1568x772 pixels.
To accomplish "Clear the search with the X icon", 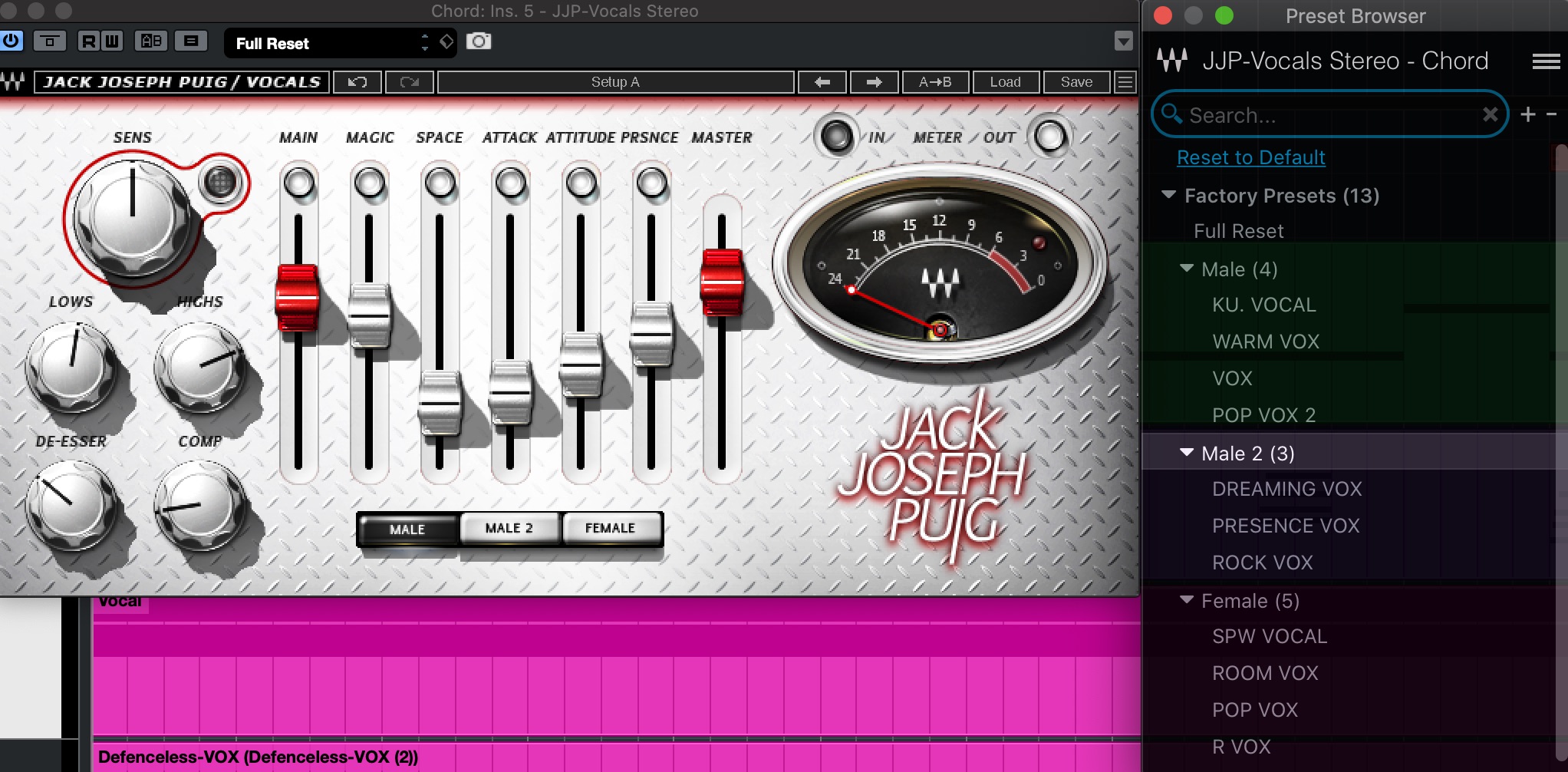I will [x=1491, y=114].
